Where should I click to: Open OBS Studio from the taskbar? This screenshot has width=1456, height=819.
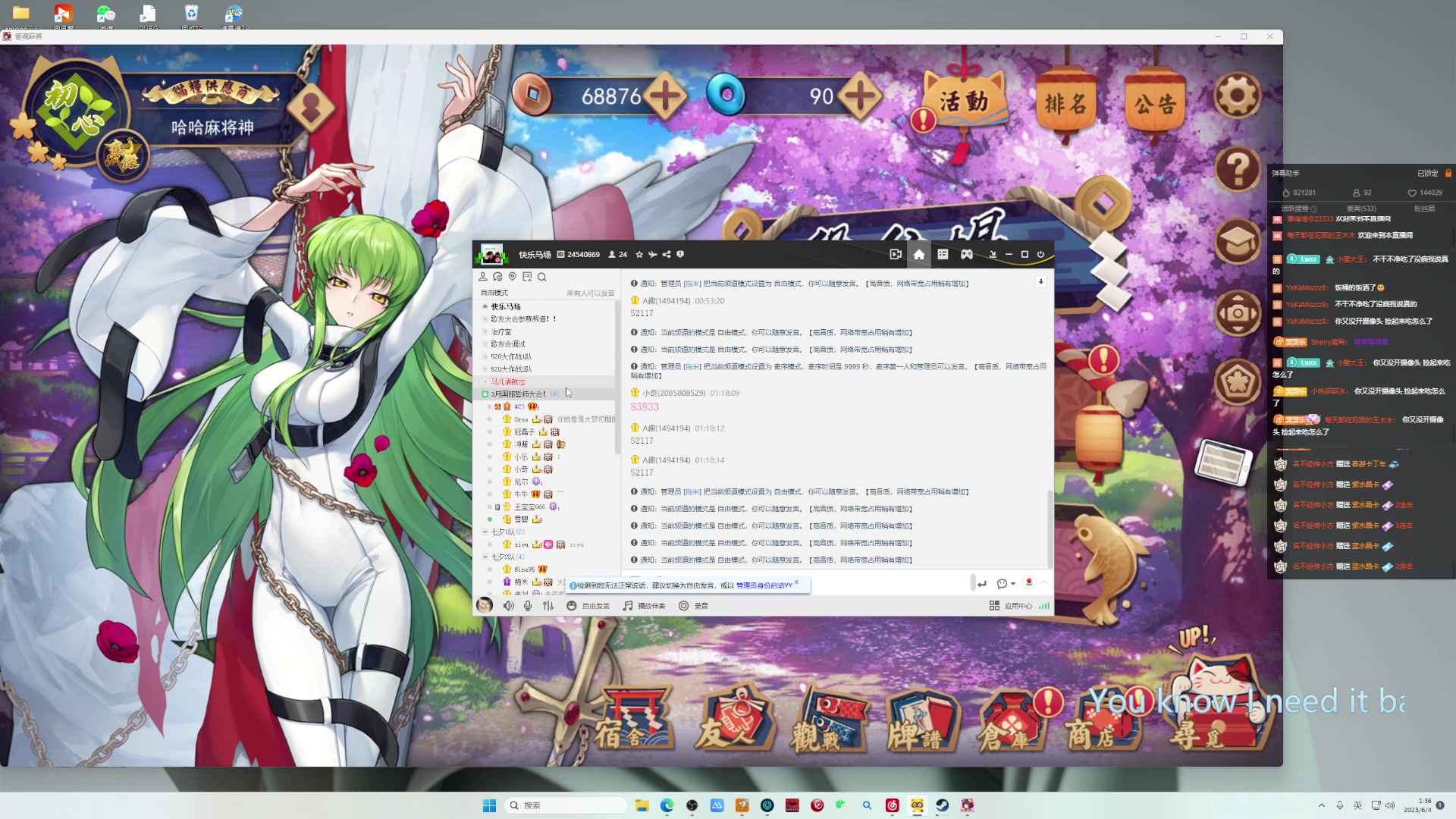692,805
